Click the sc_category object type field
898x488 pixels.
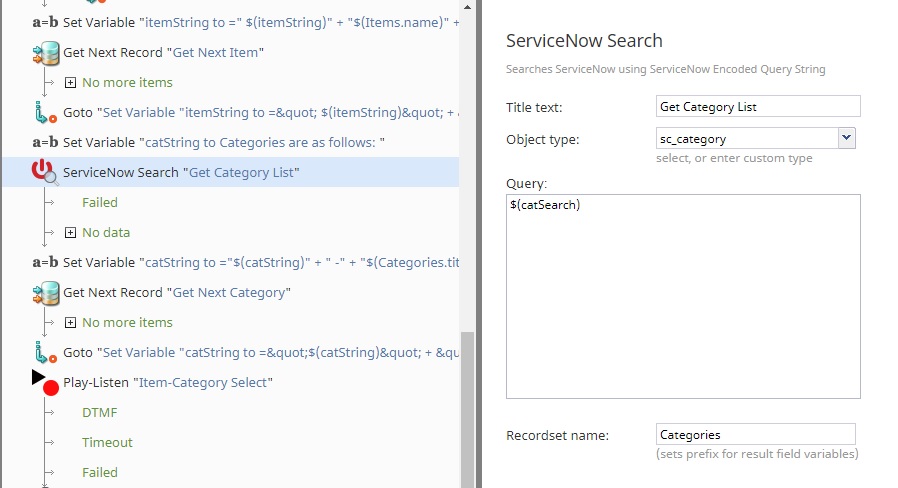point(747,139)
